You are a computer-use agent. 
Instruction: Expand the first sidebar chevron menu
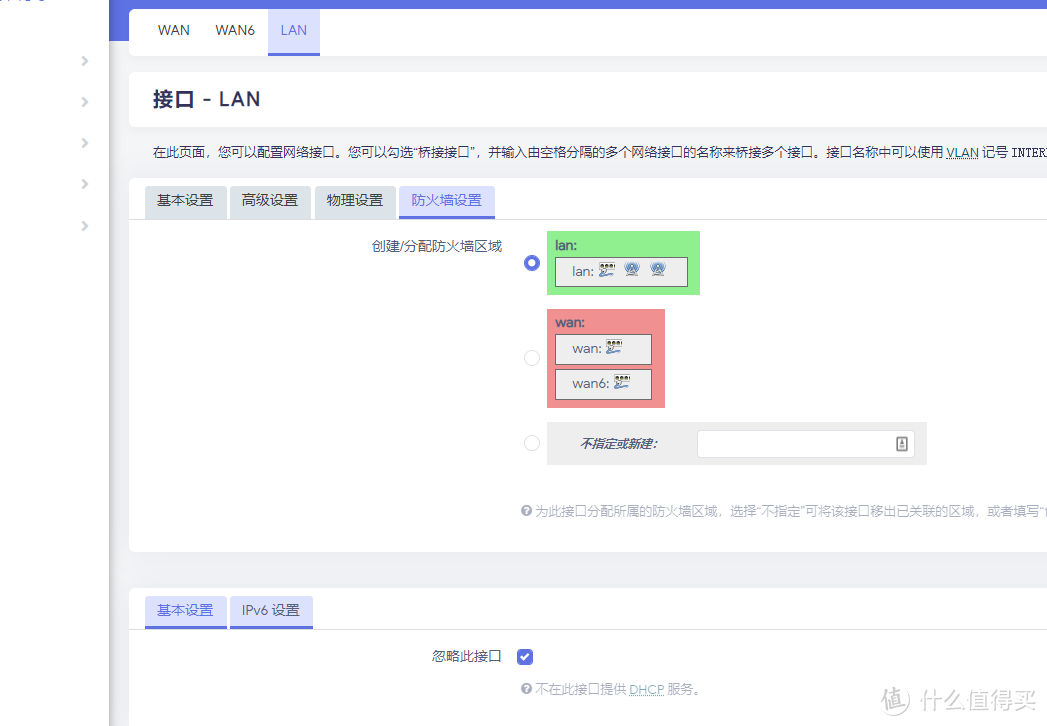84,61
